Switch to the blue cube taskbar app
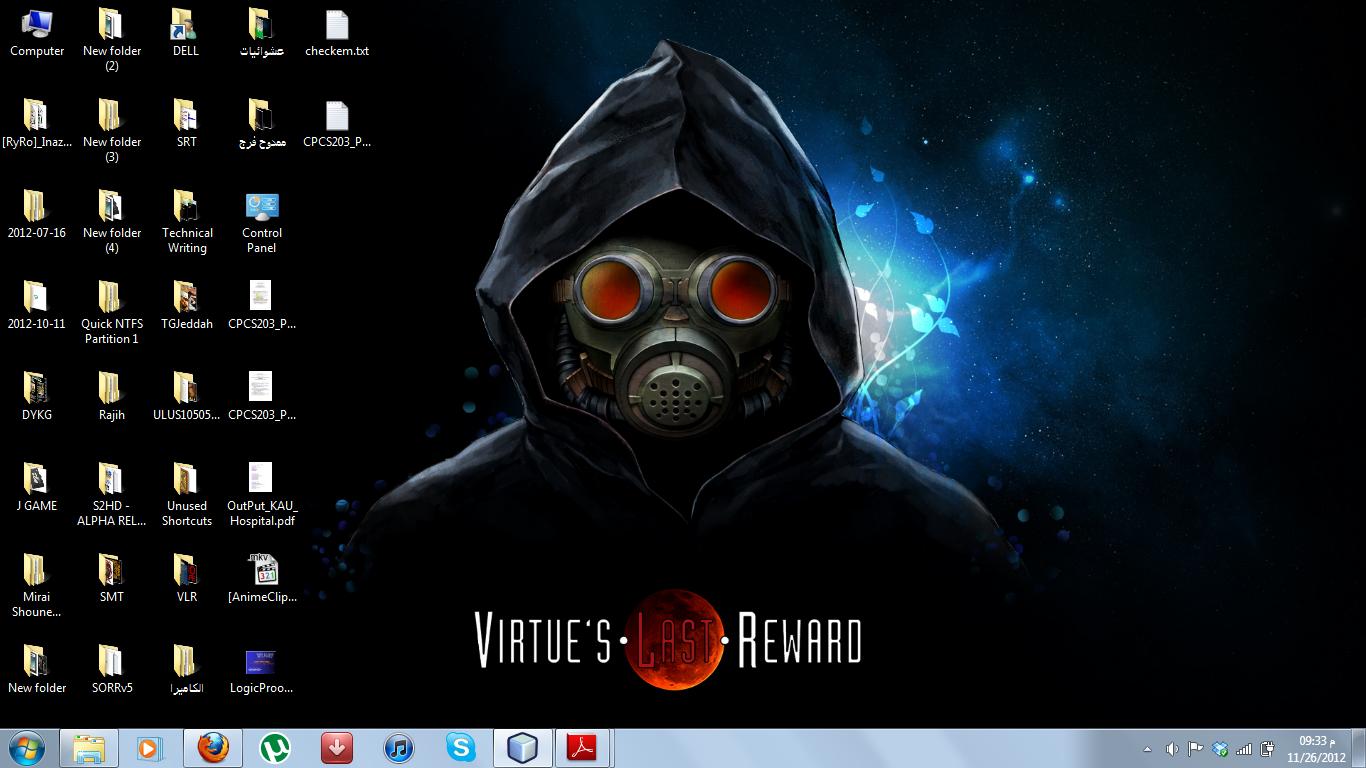The height and width of the screenshot is (768, 1366). pos(522,748)
